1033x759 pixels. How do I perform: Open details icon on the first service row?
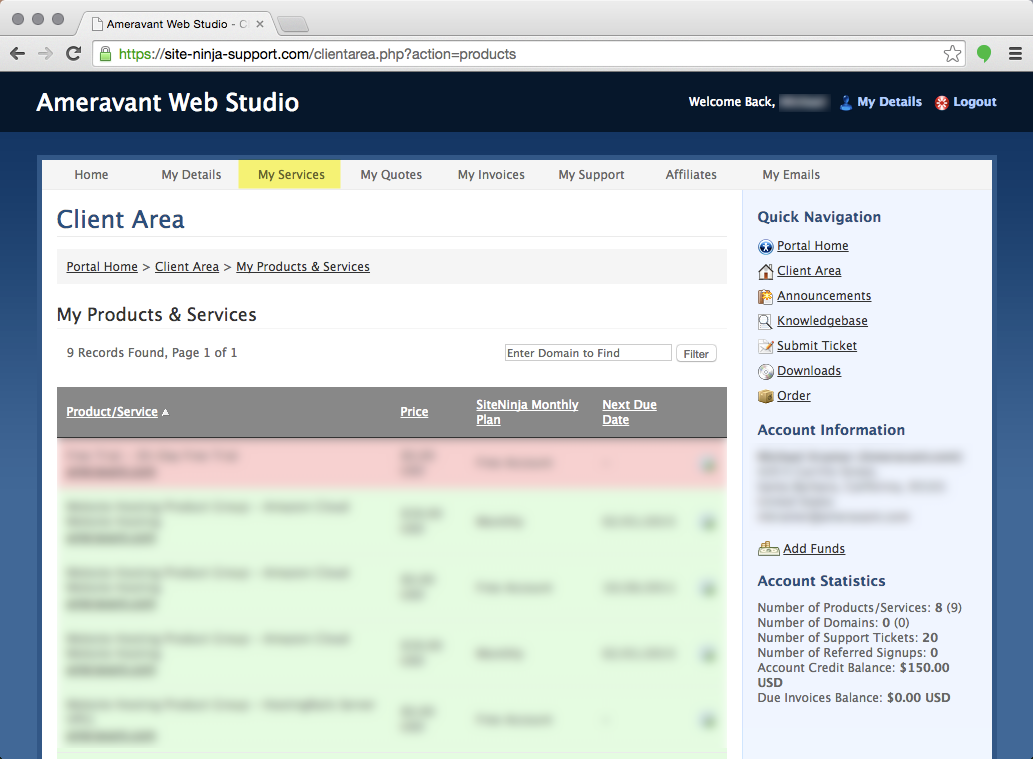pyautogui.click(x=708, y=463)
